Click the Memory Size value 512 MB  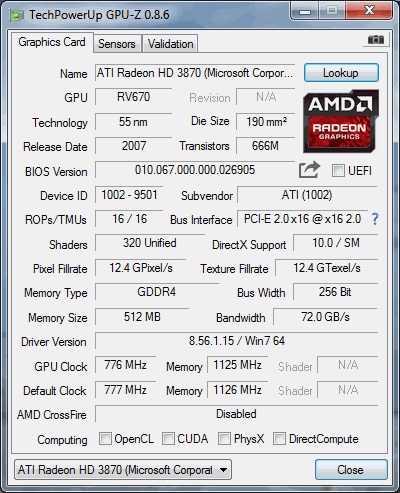click(x=142, y=317)
